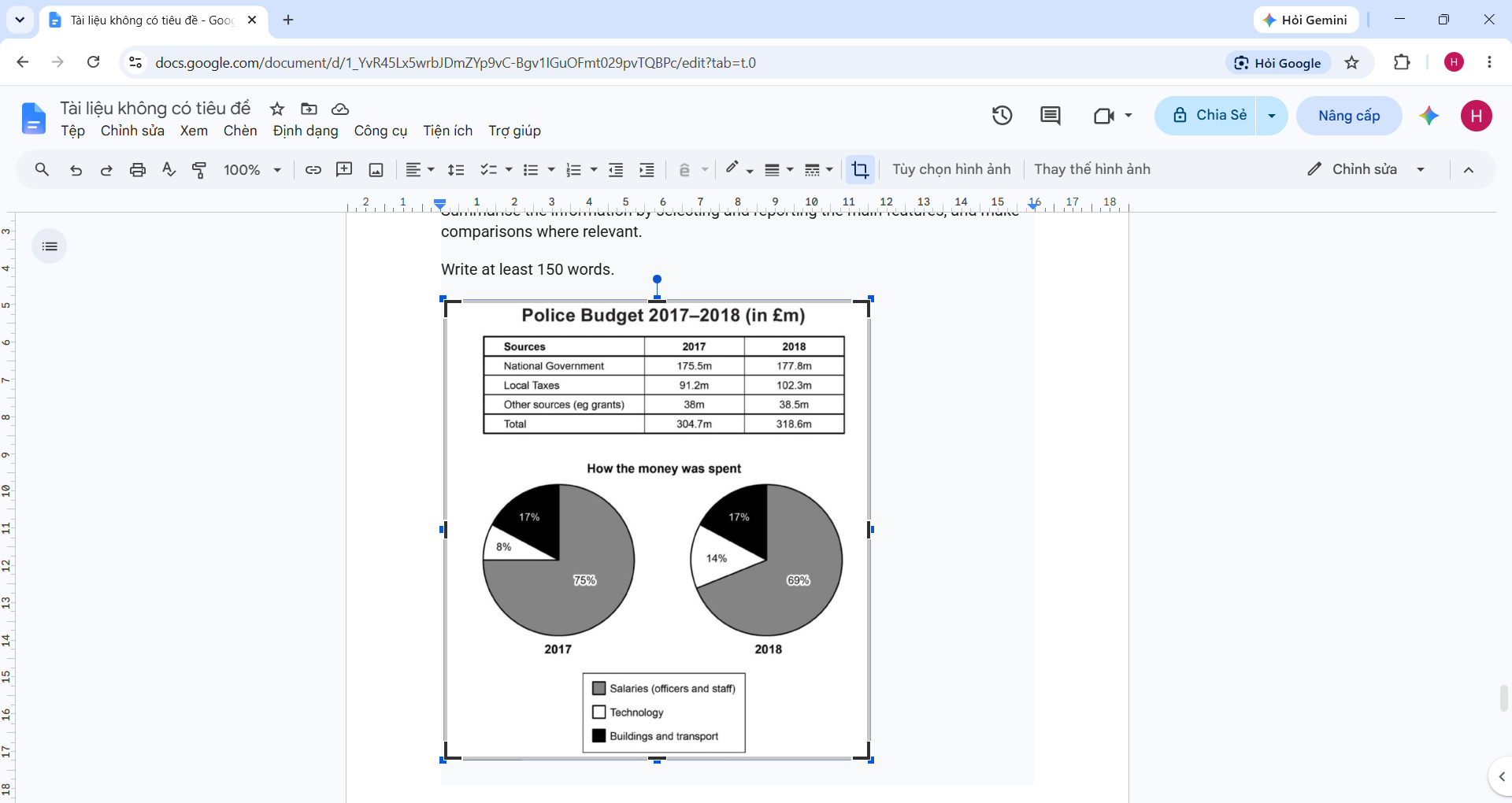The image size is (1512, 803).
Task: Click the insert link icon
Action: point(313,170)
